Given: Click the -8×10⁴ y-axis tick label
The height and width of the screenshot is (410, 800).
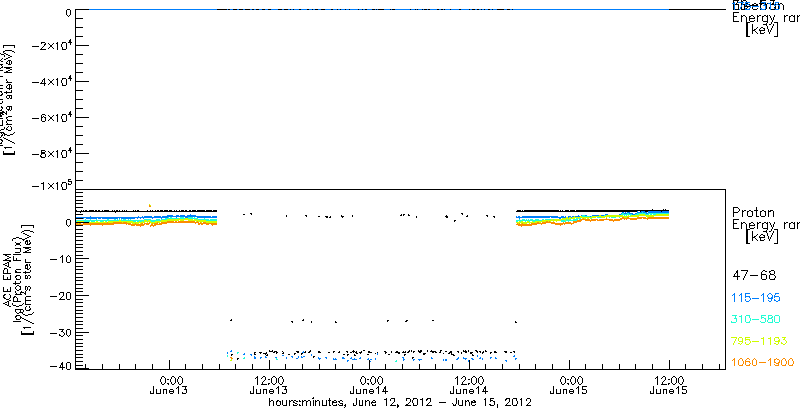Looking at the screenshot, I should point(51,153).
